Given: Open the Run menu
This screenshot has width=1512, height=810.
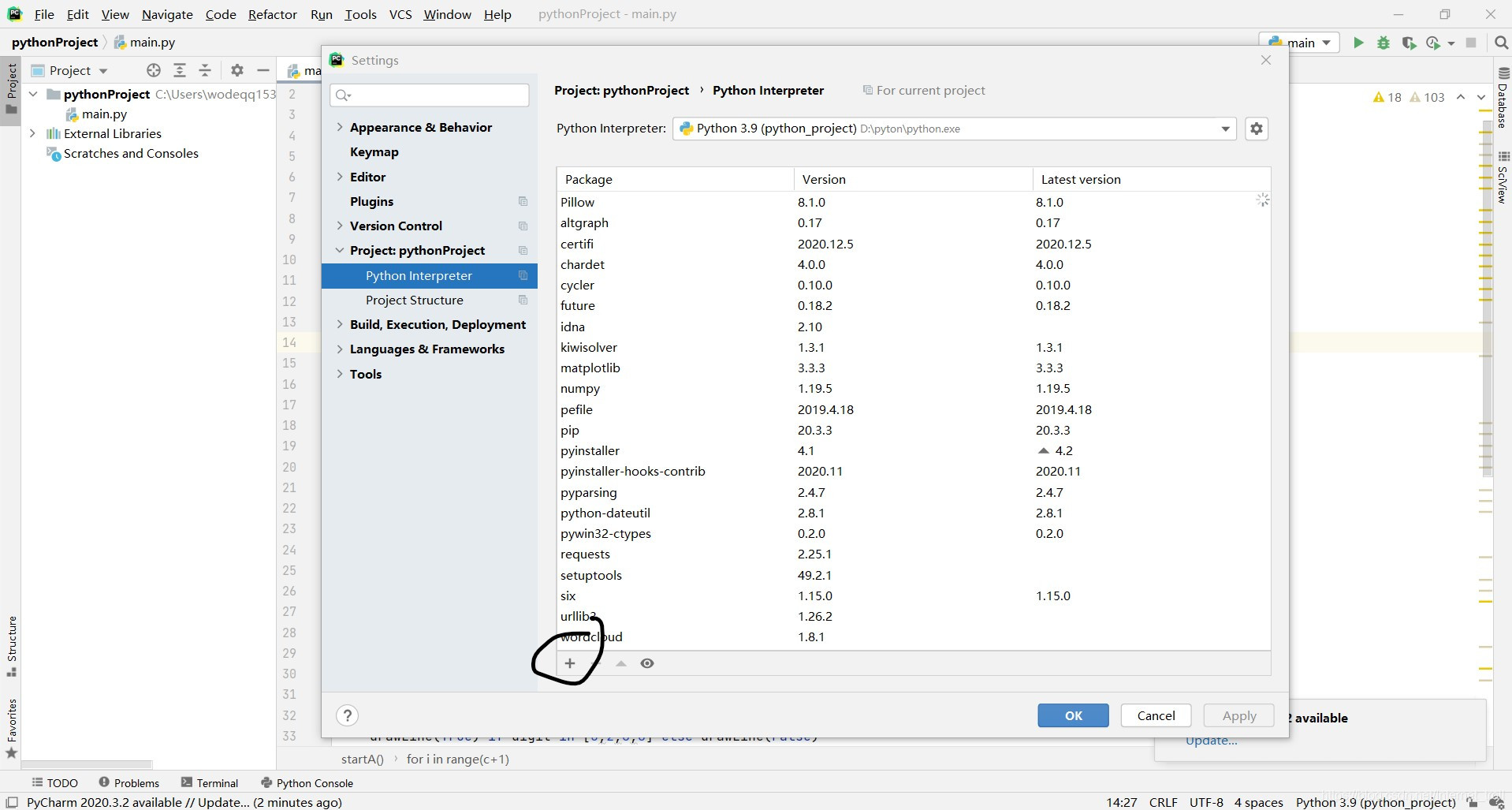Looking at the screenshot, I should click(x=322, y=14).
